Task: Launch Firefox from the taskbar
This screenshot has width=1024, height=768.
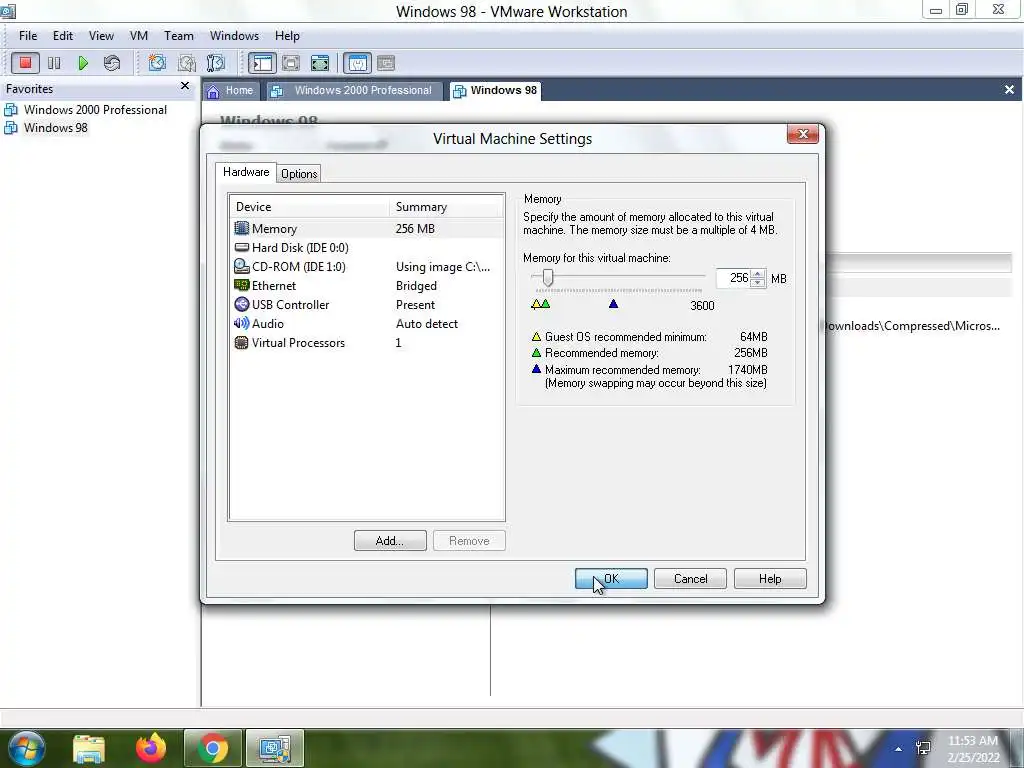Action: [151, 748]
